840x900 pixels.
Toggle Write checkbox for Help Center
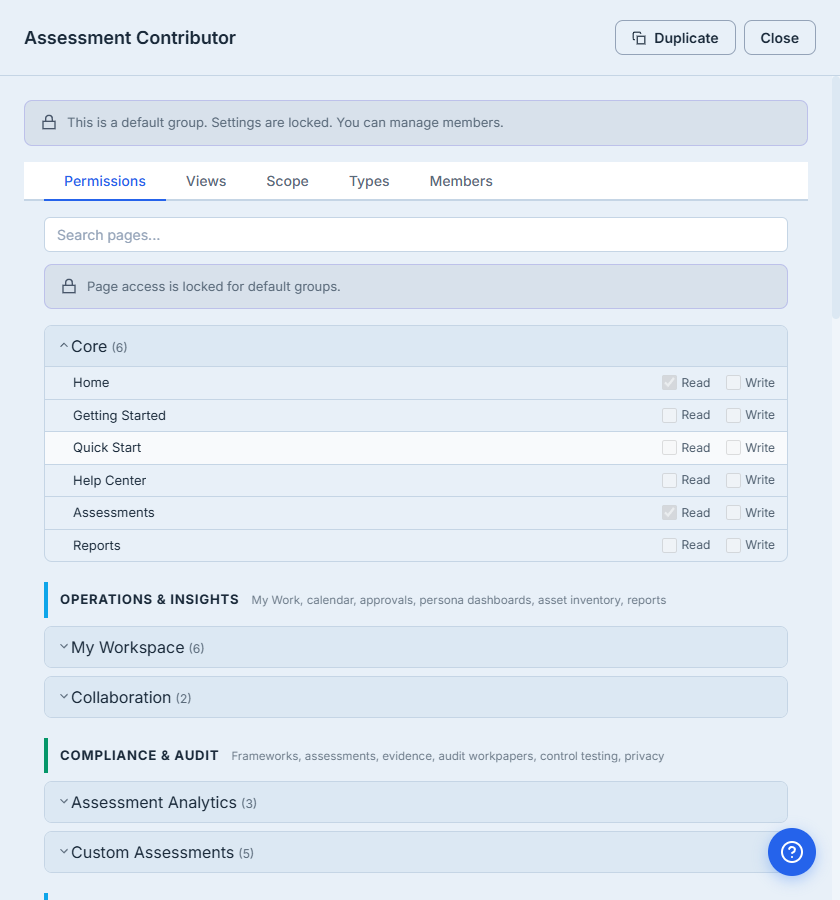tap(733, 480)
